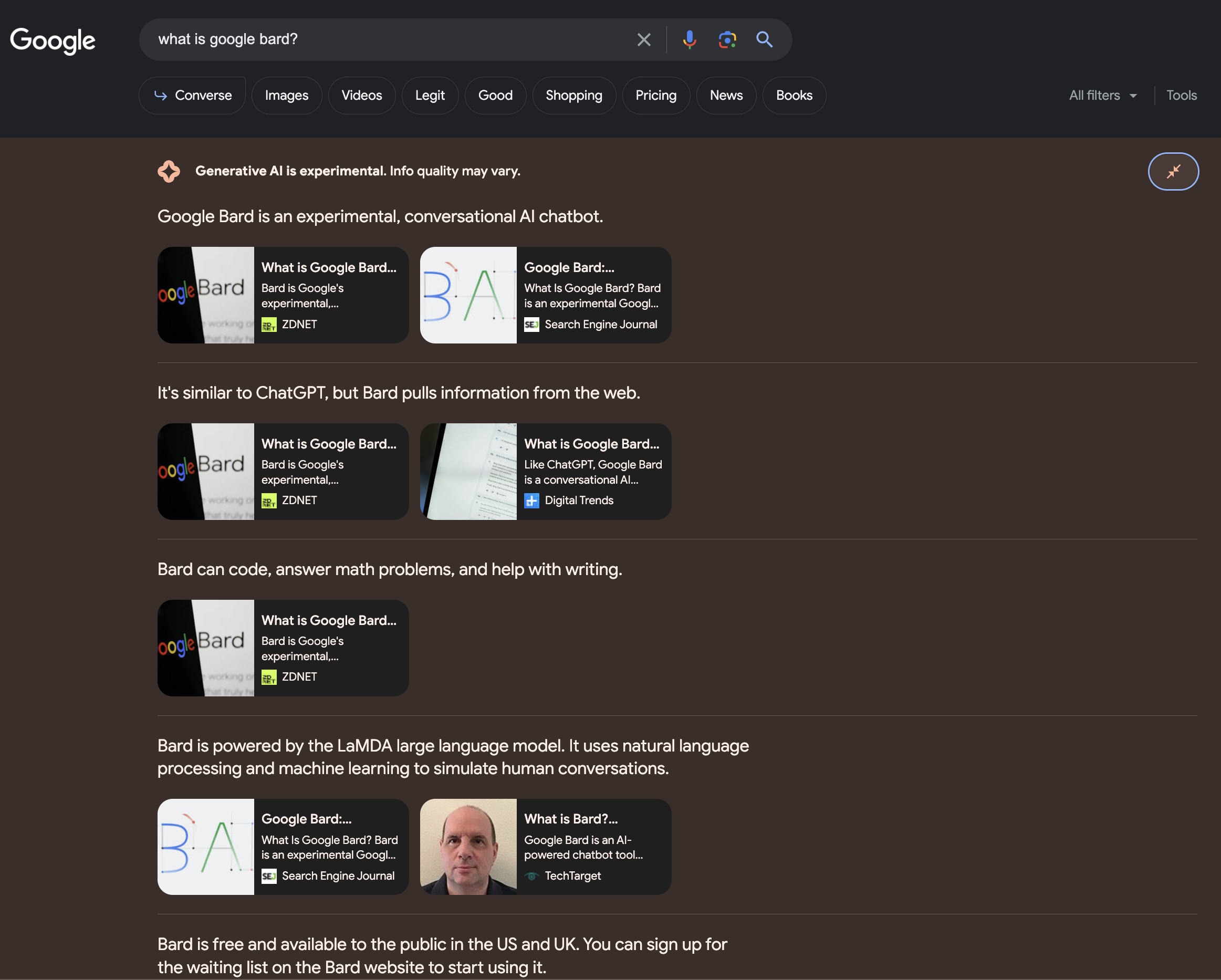The image size is (1221, 980).
Task: Open the TechTarget What is Bard card
Action: click(592, 846)
